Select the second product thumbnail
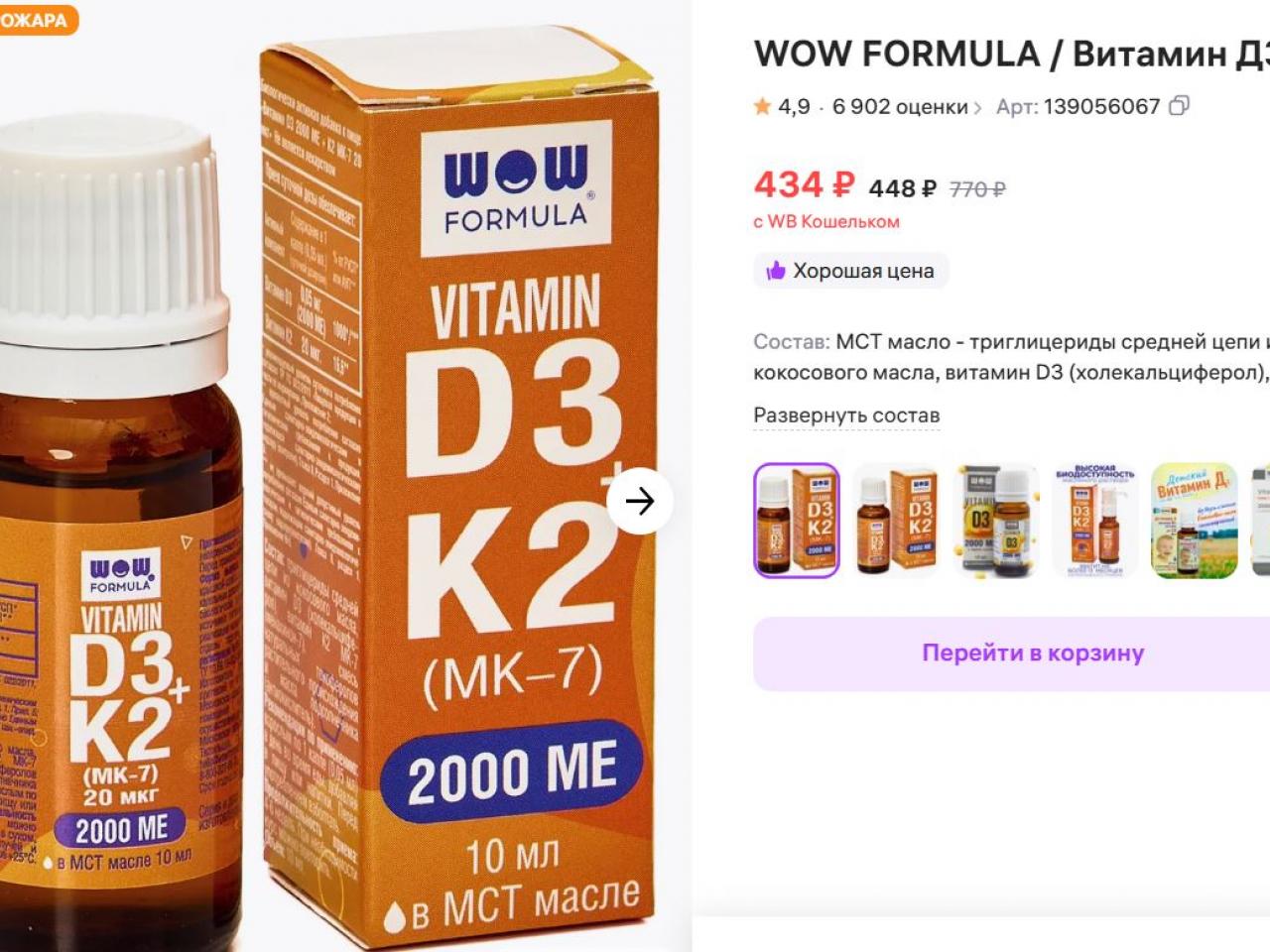The height and width of the screenshot is (952, 1270). (896, 521)
